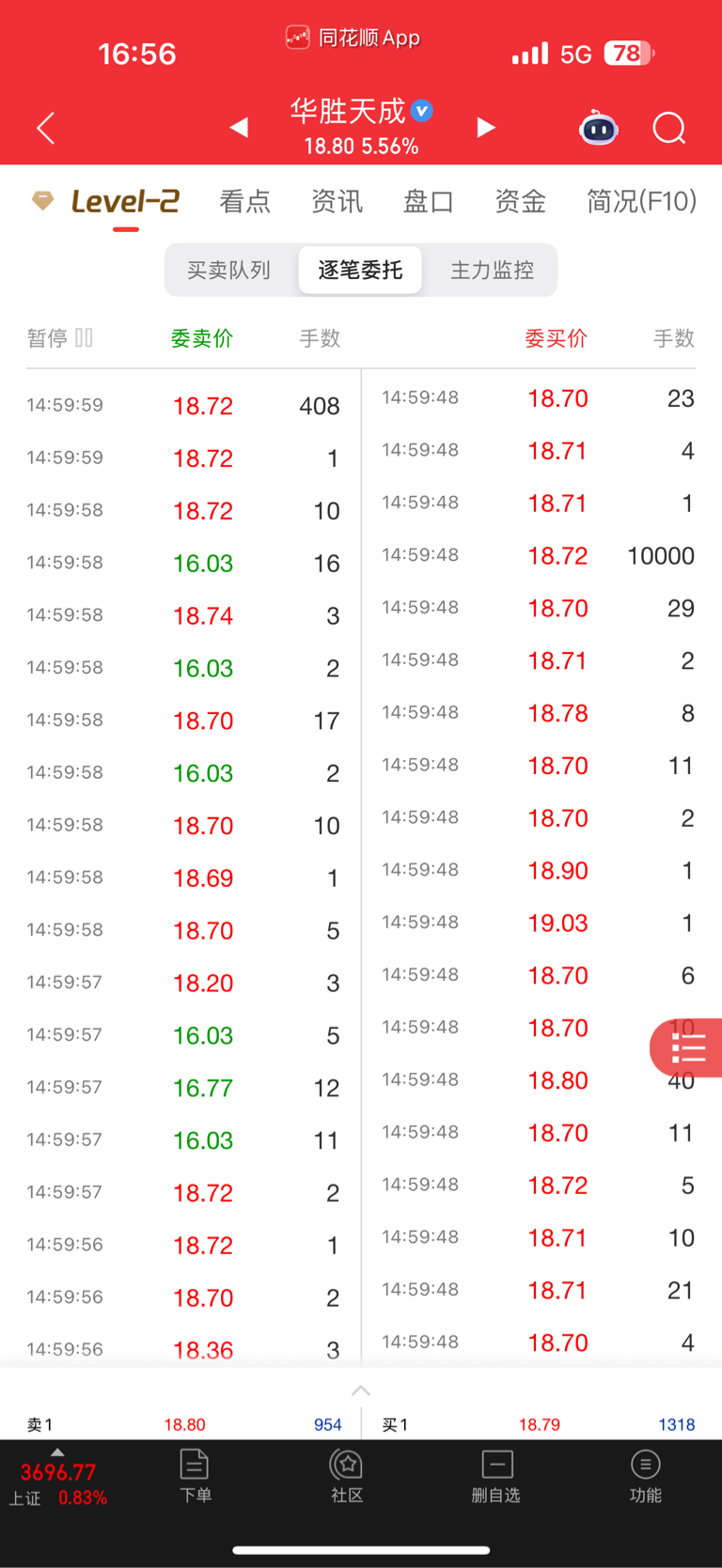Viewport: 722px width, 1568px height.
Task: Tap the back arrow in header
Action: [45, 128]
